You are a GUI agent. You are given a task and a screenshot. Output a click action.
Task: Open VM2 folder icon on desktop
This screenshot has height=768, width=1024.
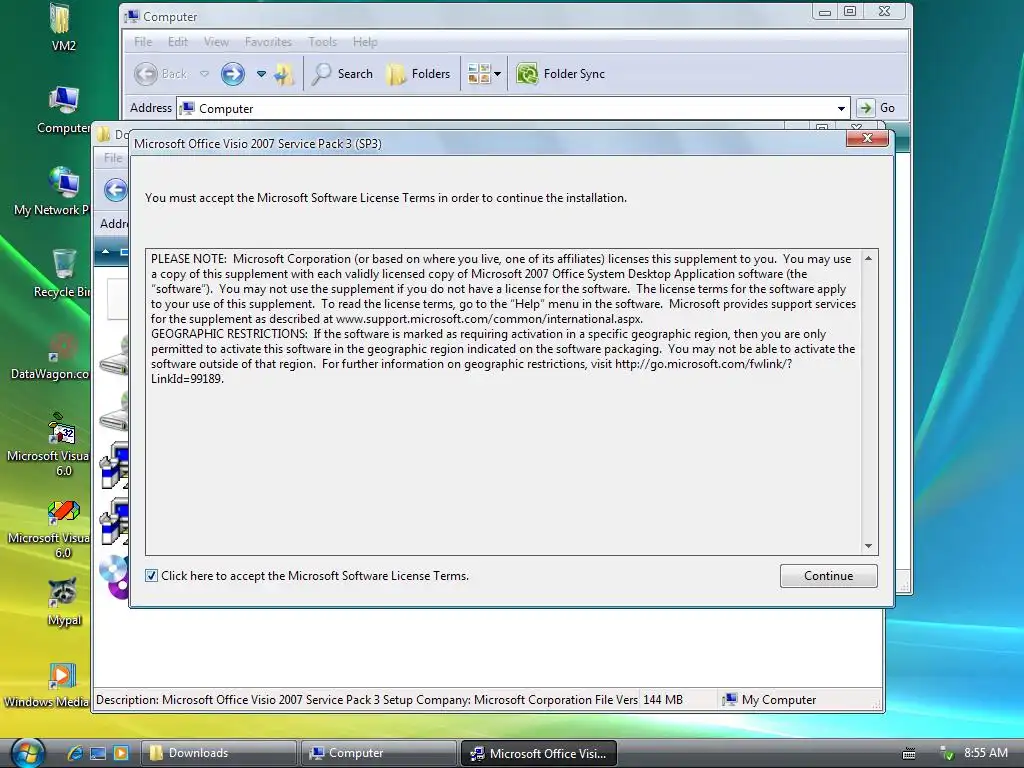click(x=63, y=26)
